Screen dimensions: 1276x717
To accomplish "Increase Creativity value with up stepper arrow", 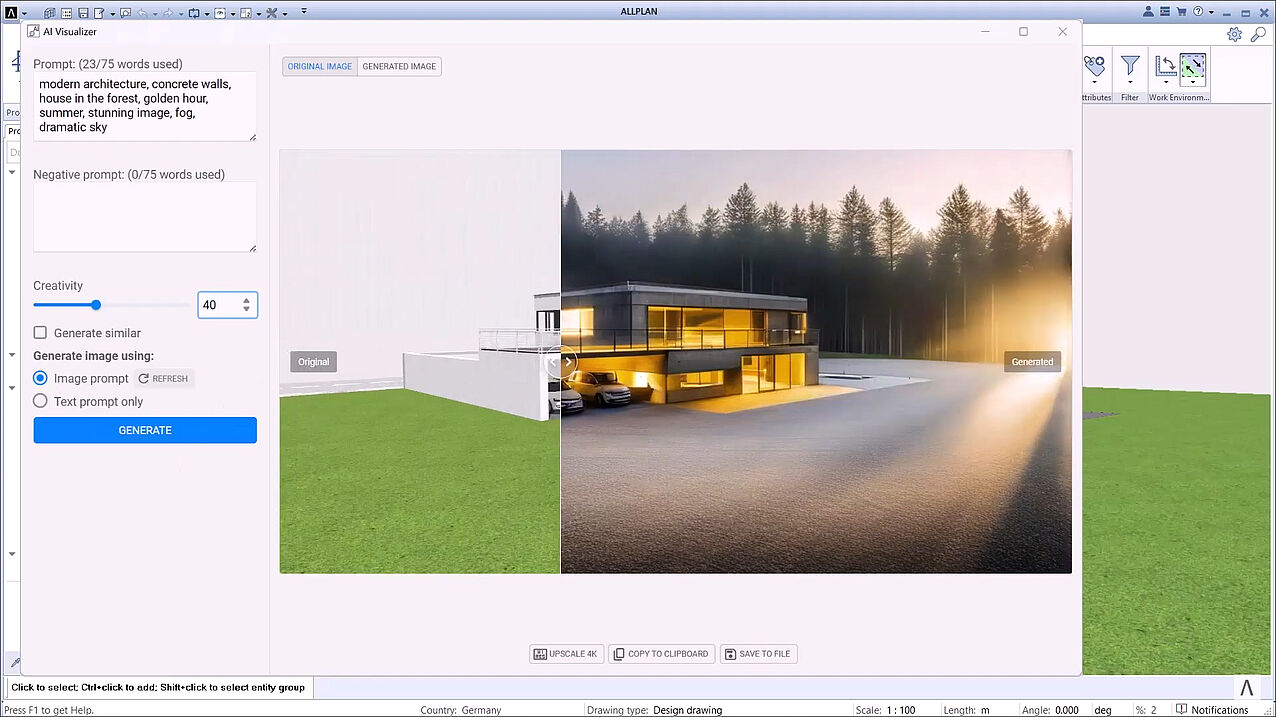I will 247,300.
